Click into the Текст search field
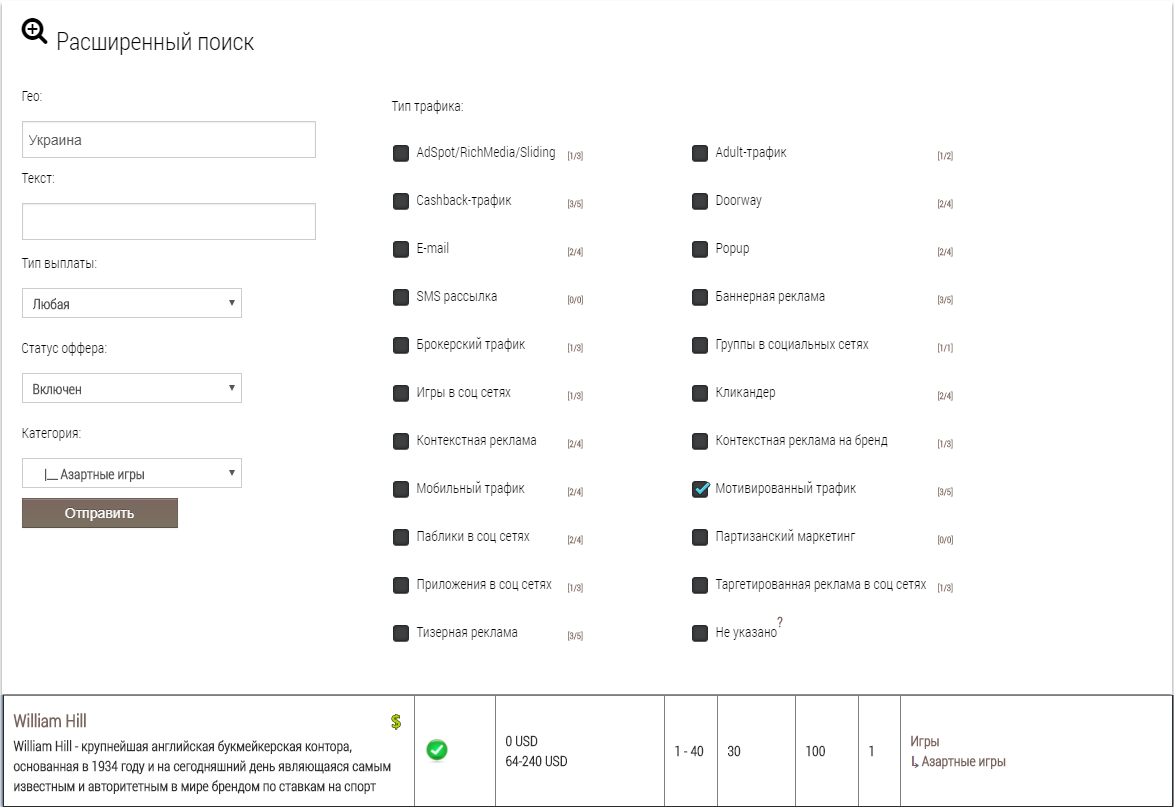 click(x=168, y=222)
